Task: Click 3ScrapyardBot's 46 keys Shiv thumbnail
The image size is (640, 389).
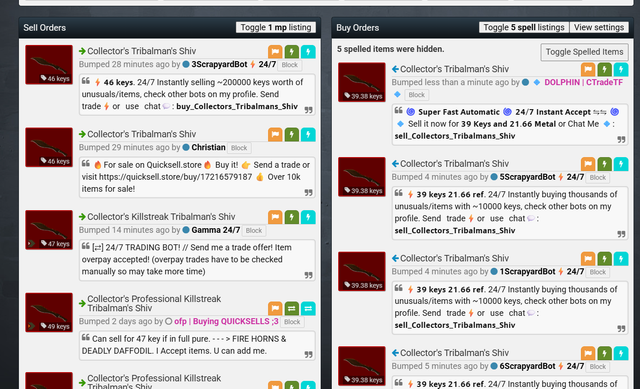Action: (49, 65)
